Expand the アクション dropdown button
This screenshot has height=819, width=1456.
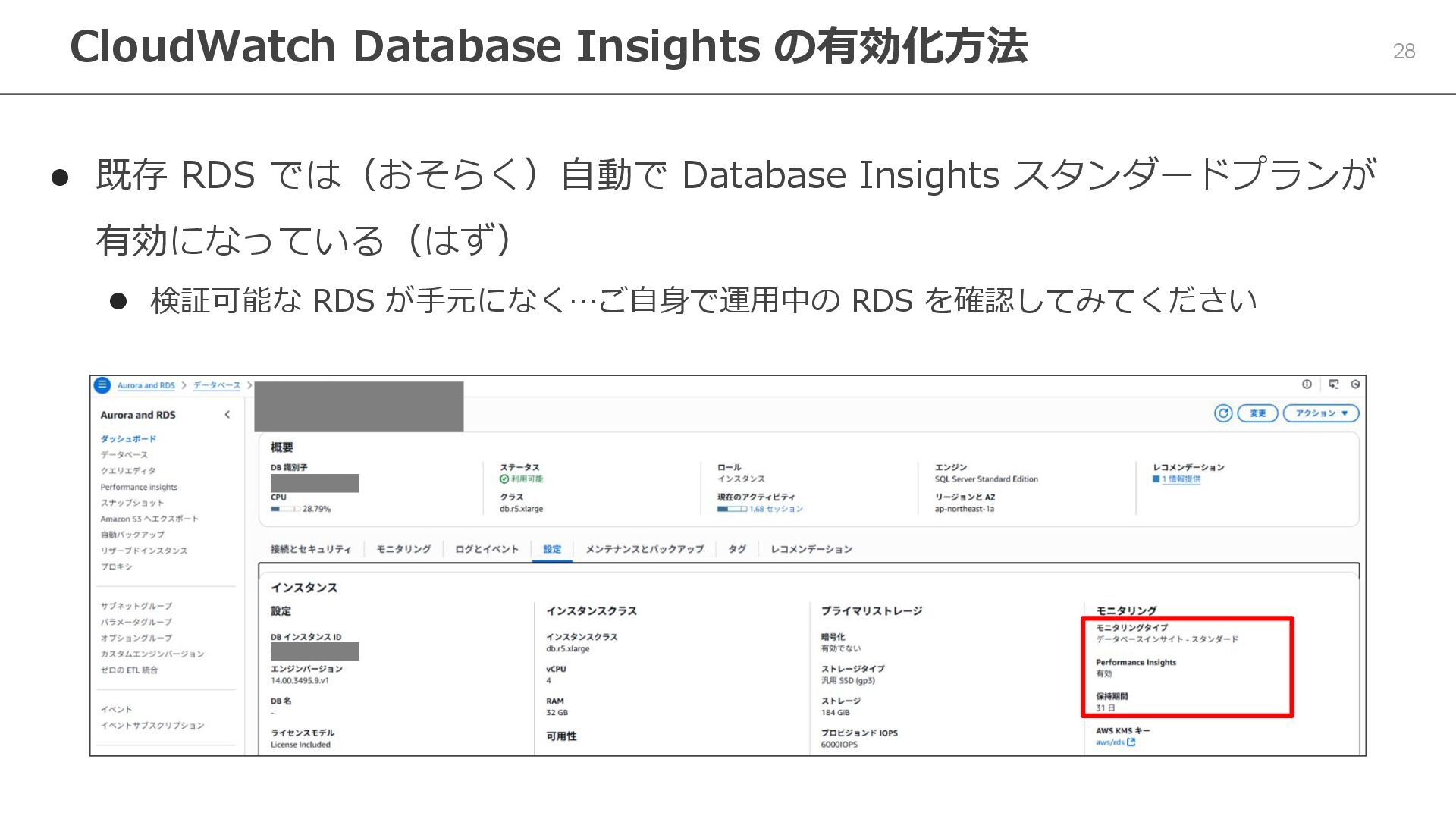tap(1320, 413)
